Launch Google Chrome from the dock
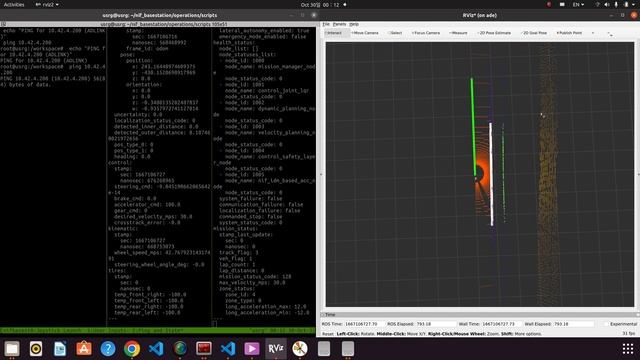 coord(132,349)
